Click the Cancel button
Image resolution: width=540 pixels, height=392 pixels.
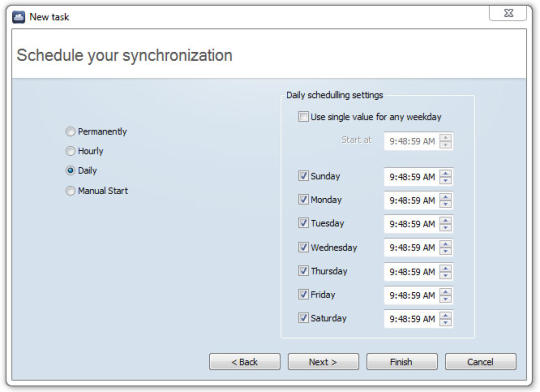pyautogui.click(x=480, y=362)
